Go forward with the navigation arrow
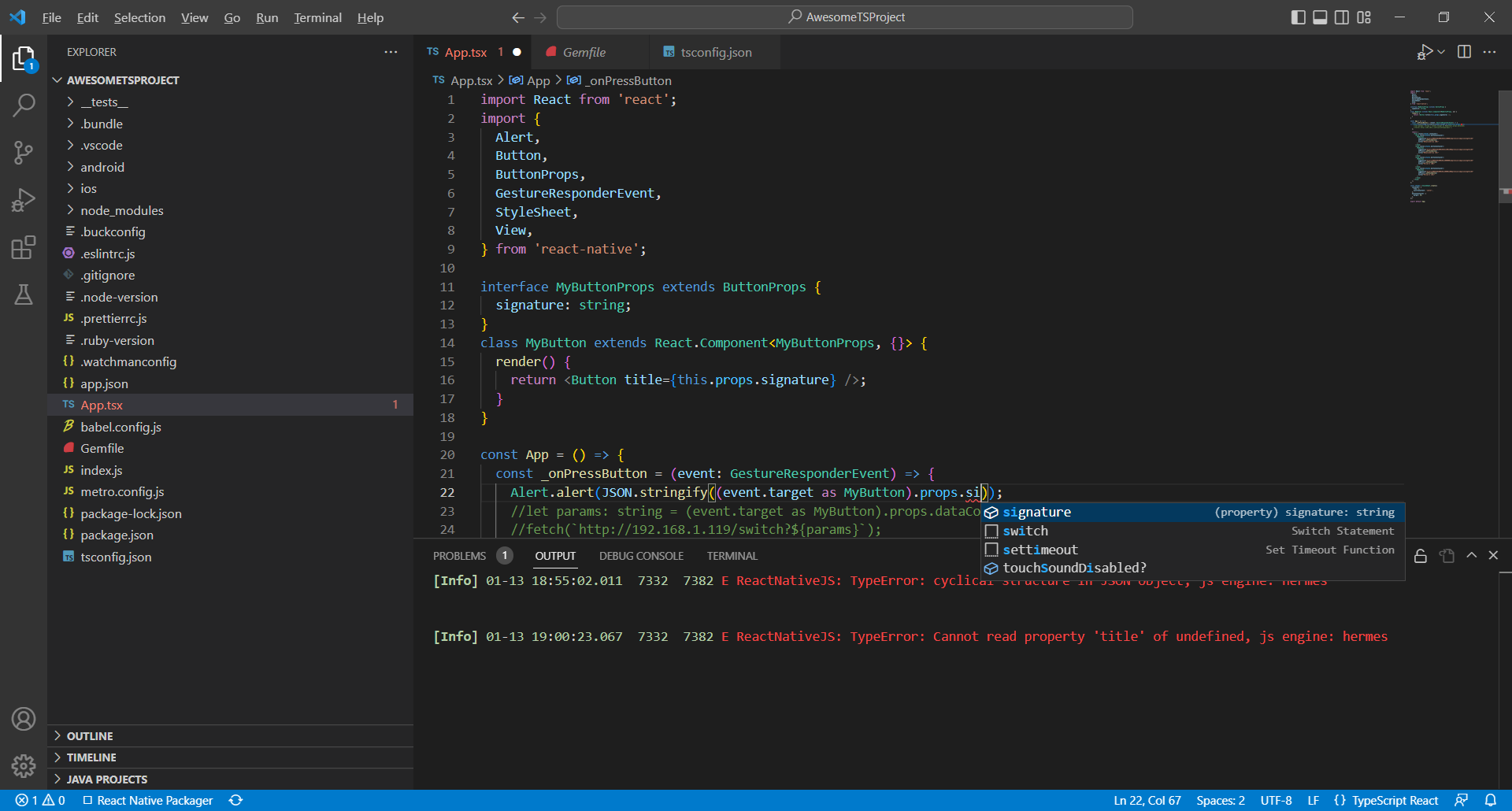Viewport: 1512px width, 811px height. 540,17
